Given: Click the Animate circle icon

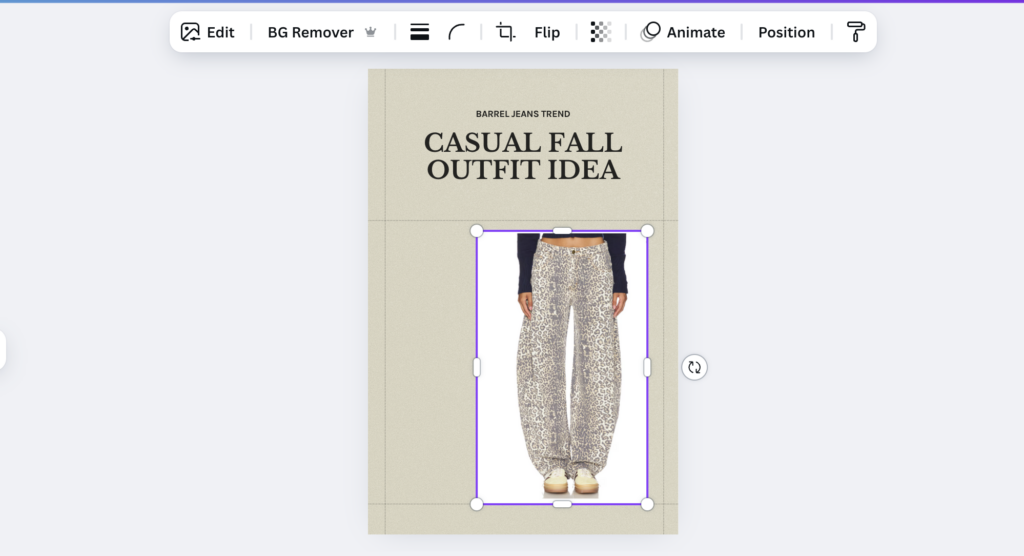Looking at the screenshot, I should [650, 32].
